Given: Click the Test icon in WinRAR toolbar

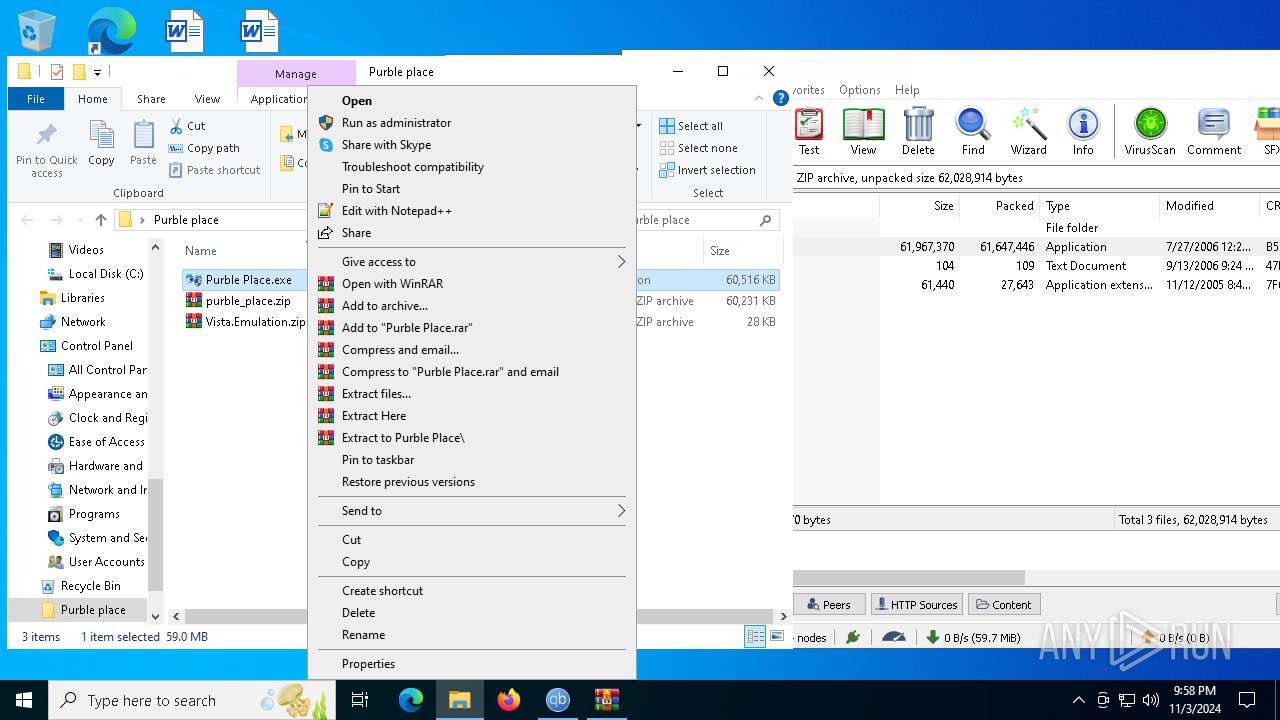Looking at the screenshot, I should 809,132.
